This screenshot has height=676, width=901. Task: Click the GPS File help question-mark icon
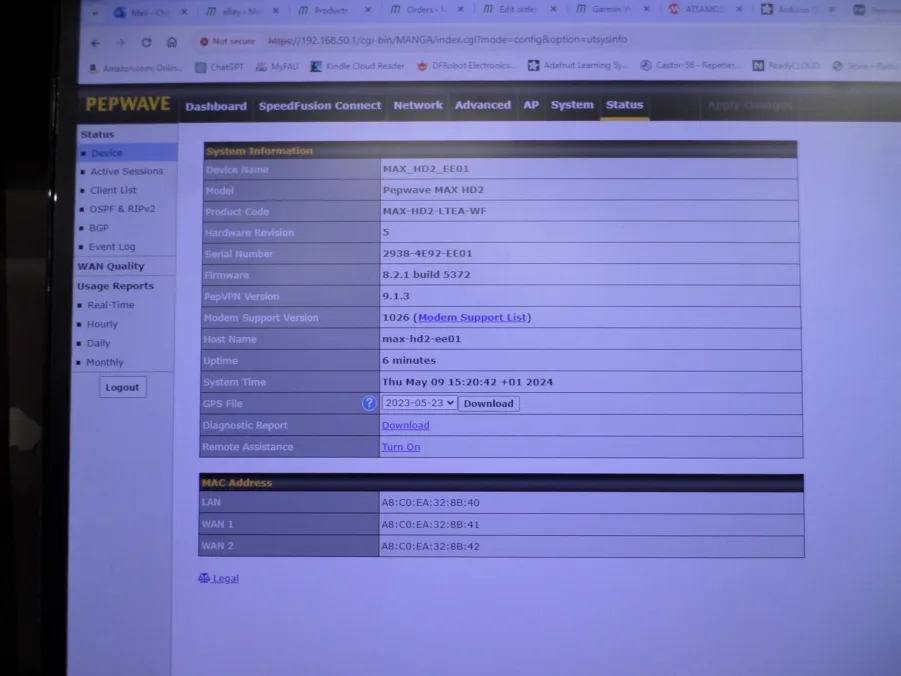(x=369, y=403)
